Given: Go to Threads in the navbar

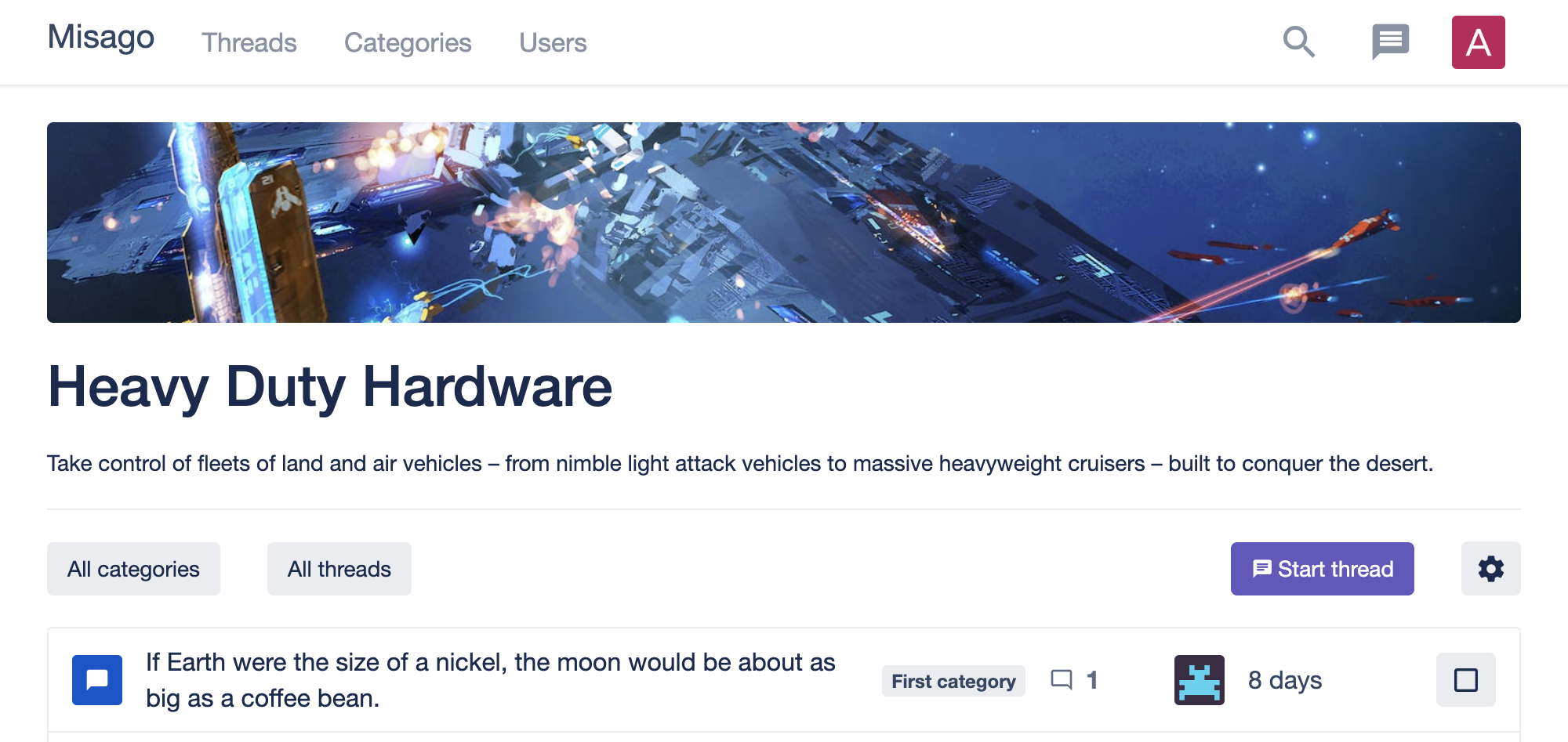Looking at the screenshot, I should 249,43.
